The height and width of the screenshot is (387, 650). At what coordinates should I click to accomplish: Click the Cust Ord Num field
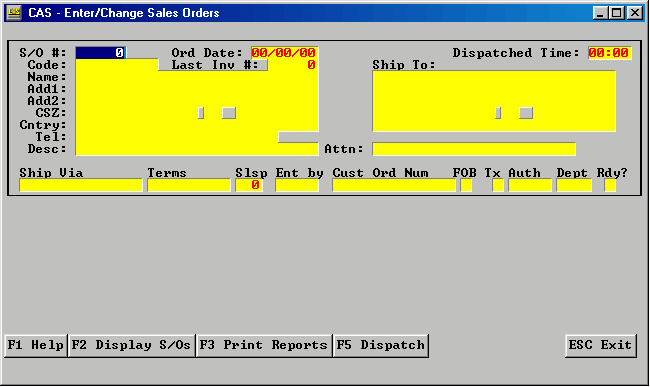tap(394, 185)
